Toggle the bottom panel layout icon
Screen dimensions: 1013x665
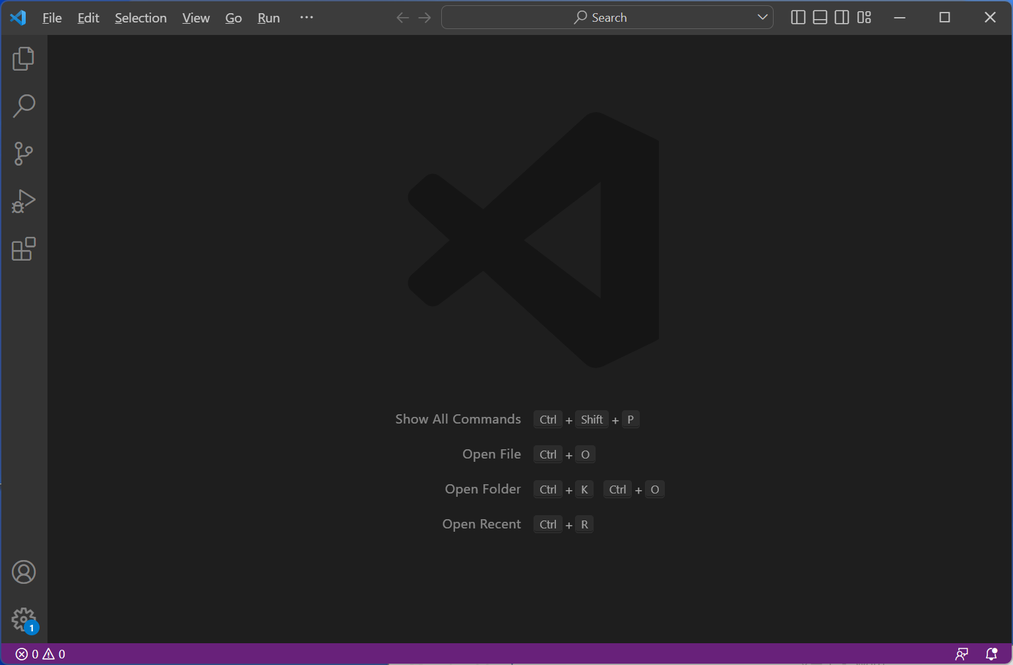click(820, 17)
